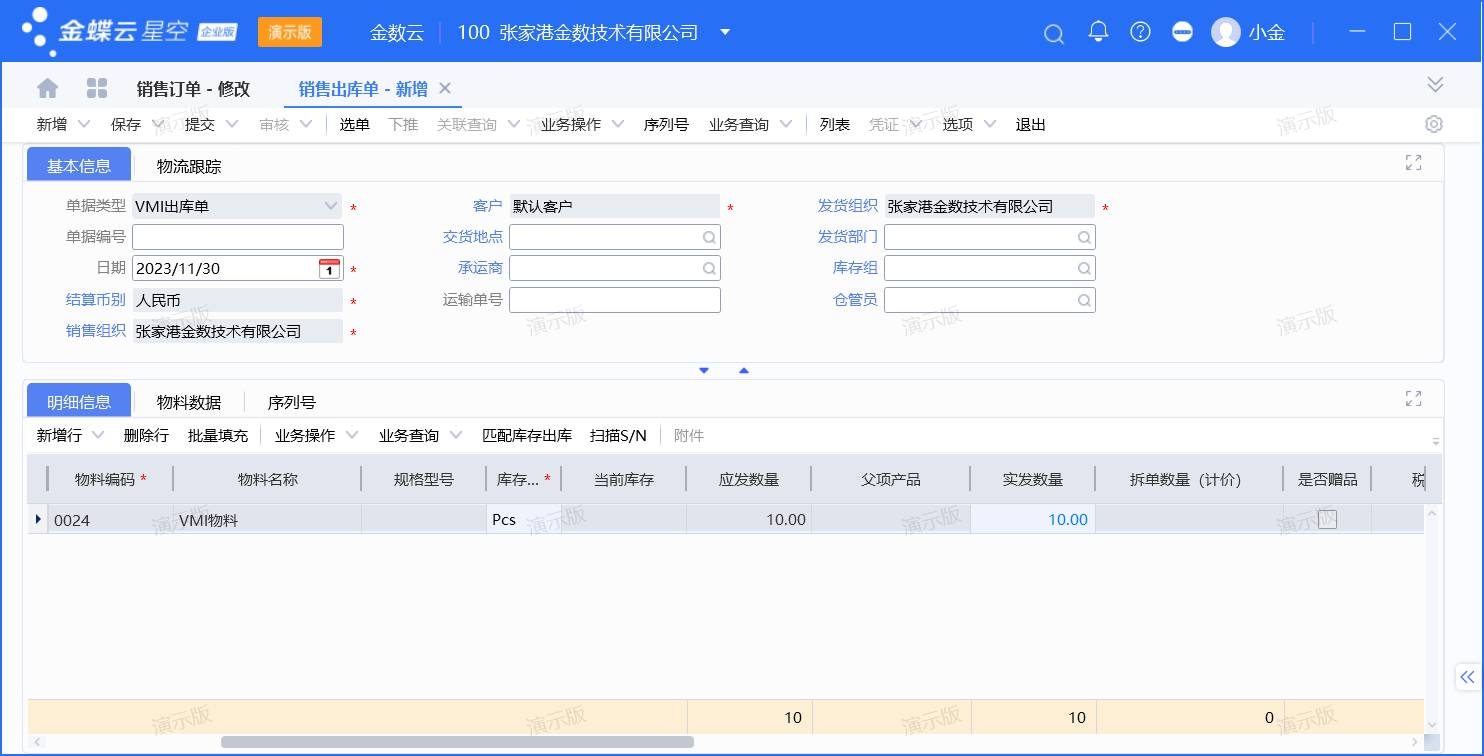Switch to 销售订单 - 修改 tab
The height and width of the screenshot is (756, 1484).
(193, 89)
